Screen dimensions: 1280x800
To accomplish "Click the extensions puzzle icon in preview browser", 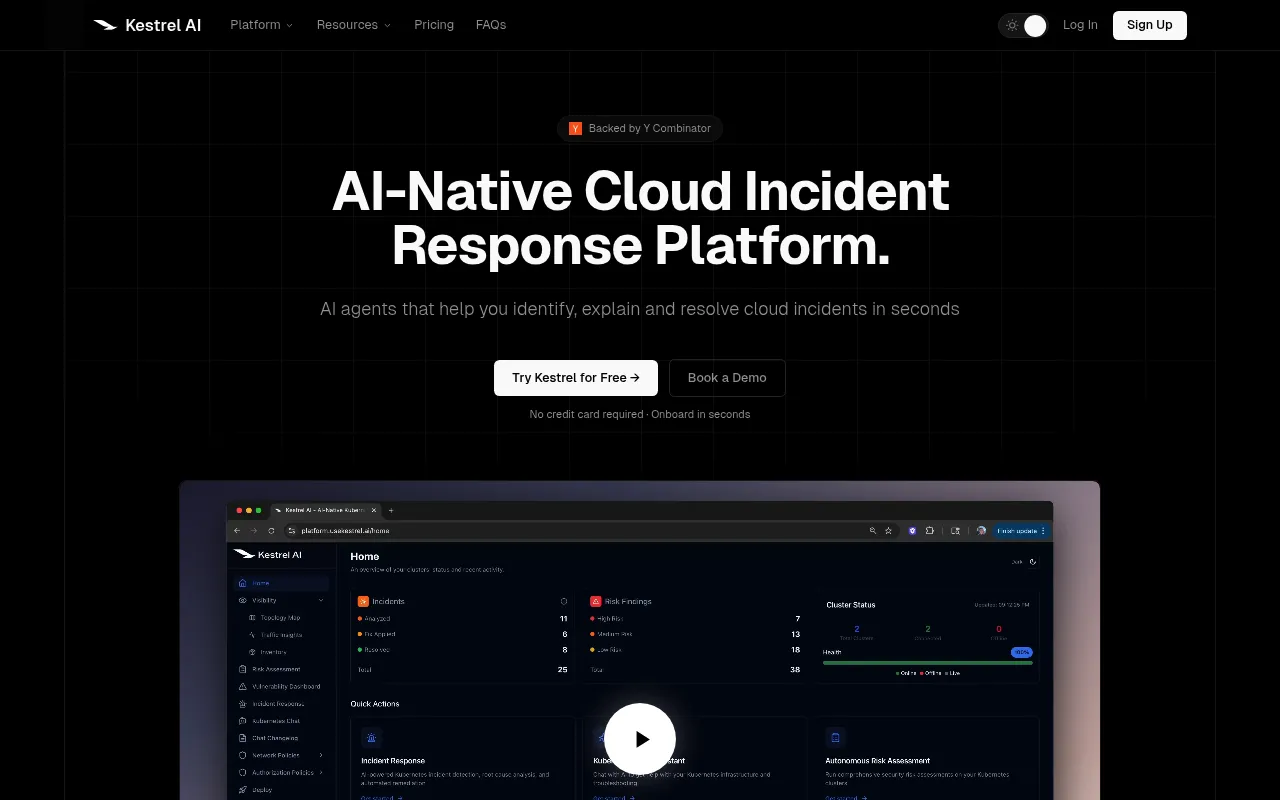I will [930, 531].
